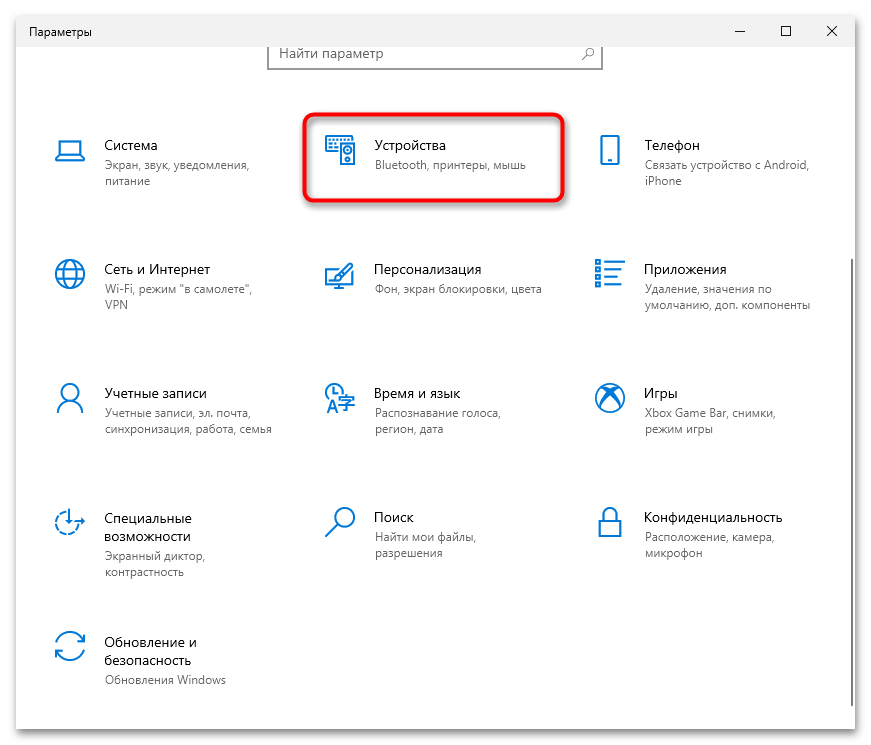The width and height of the screenshot is (871, 745).
Task: Click the Privacy padlock icon
Action: (x=609, y=522)
